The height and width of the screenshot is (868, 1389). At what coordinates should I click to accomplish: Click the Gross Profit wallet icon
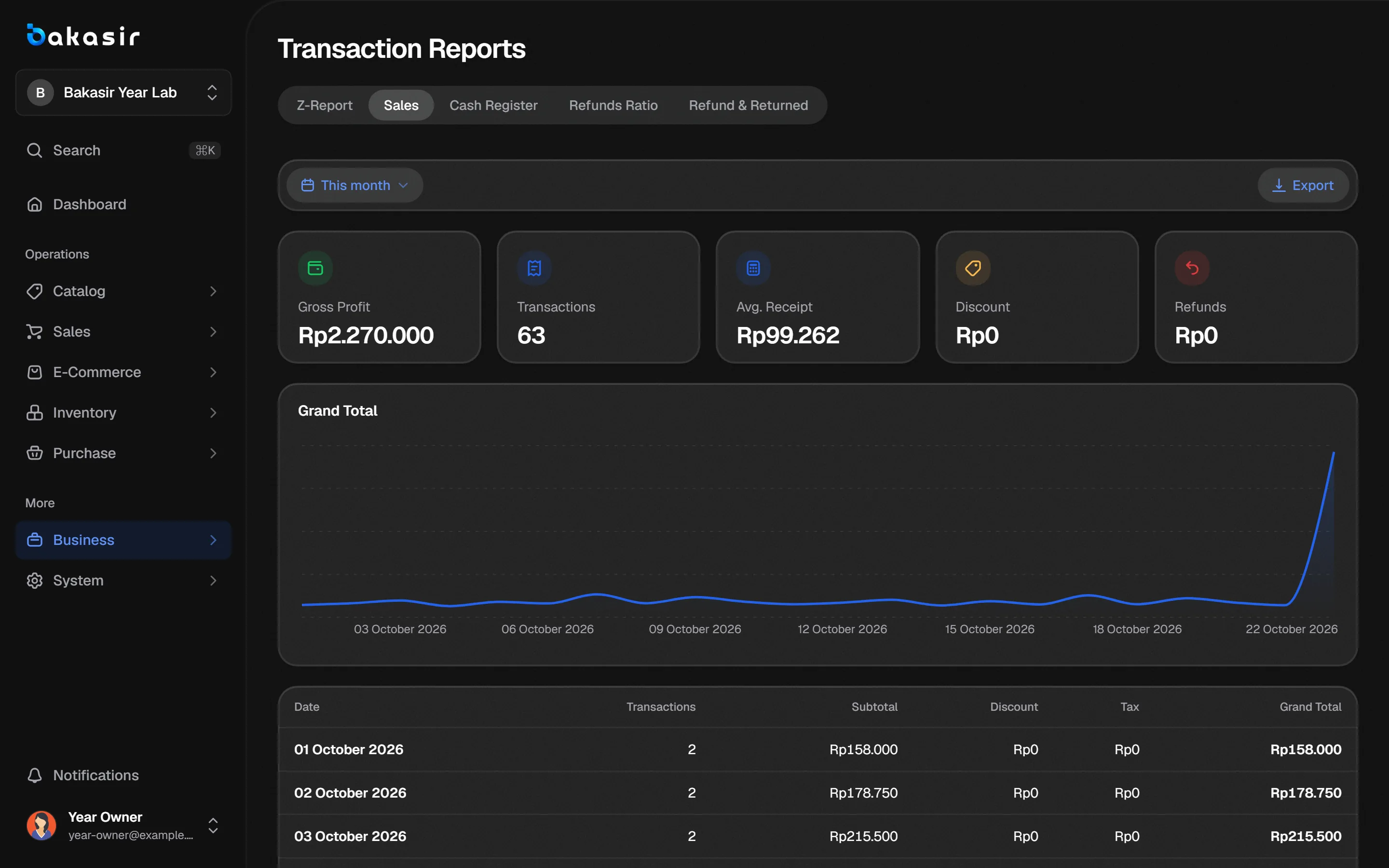coord(315,268)
